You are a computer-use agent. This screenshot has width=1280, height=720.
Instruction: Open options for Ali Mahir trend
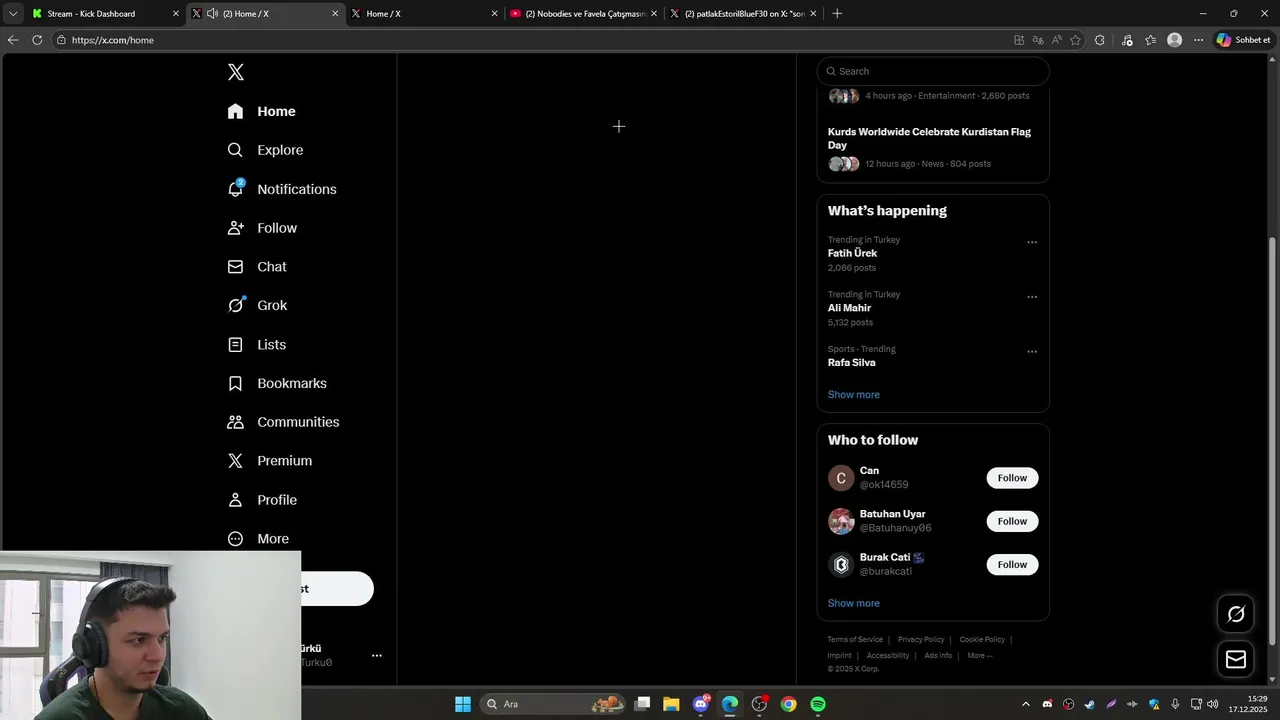pos(1032,297)
